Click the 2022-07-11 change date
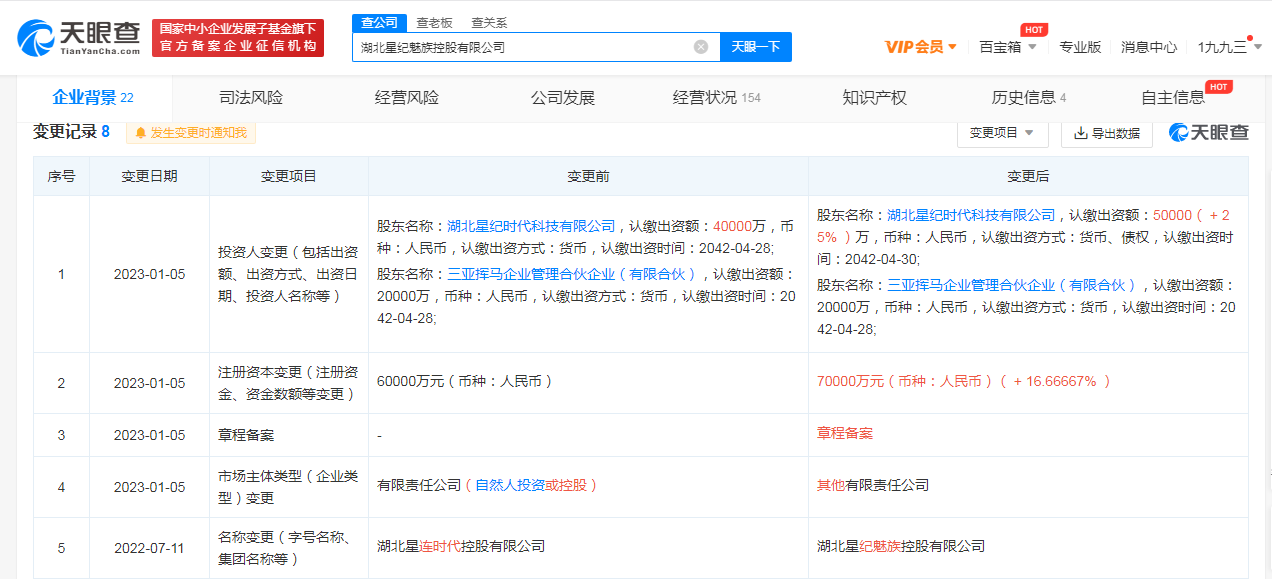This screenshot has width=1272, height=579. click(x=150, y=548)
